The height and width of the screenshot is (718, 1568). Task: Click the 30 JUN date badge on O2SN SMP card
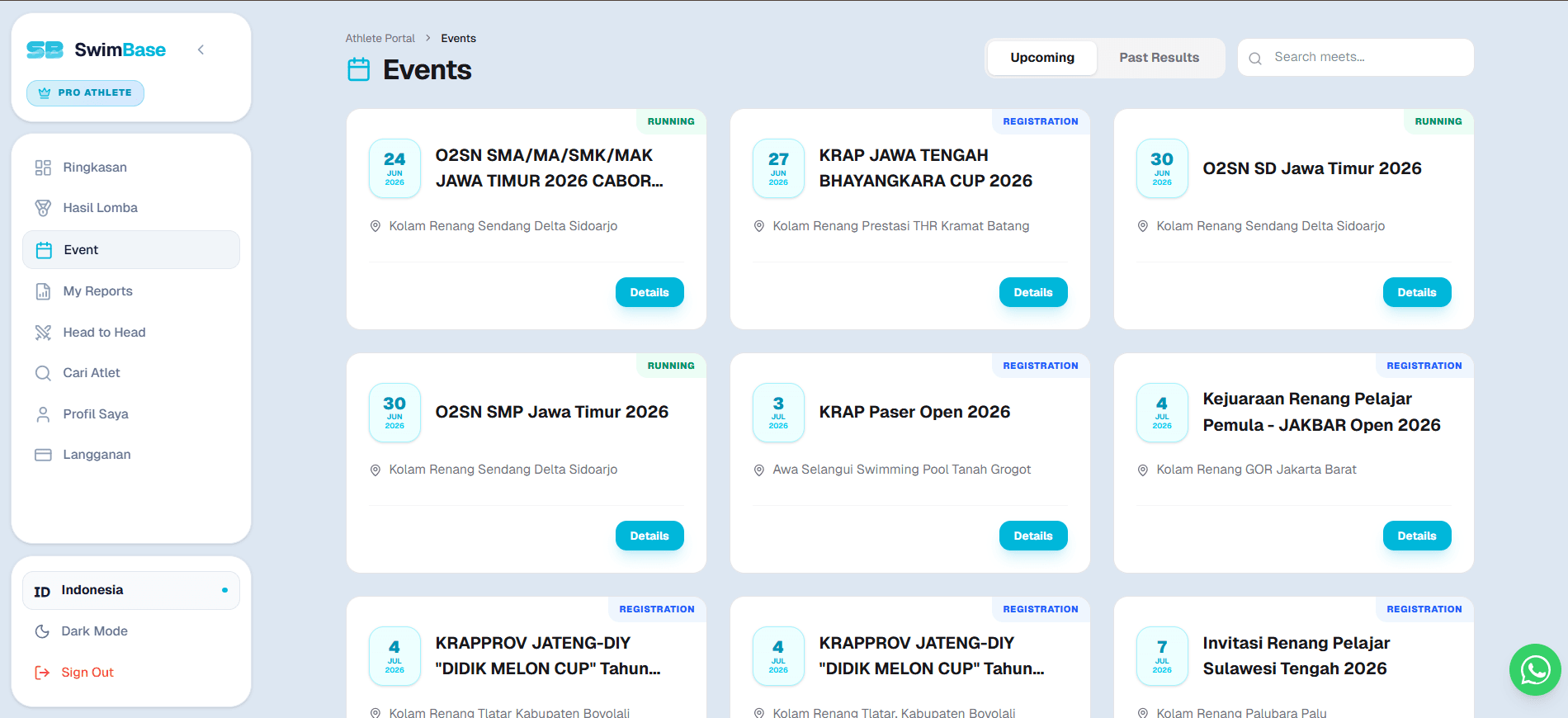click(x=394, y=413)
